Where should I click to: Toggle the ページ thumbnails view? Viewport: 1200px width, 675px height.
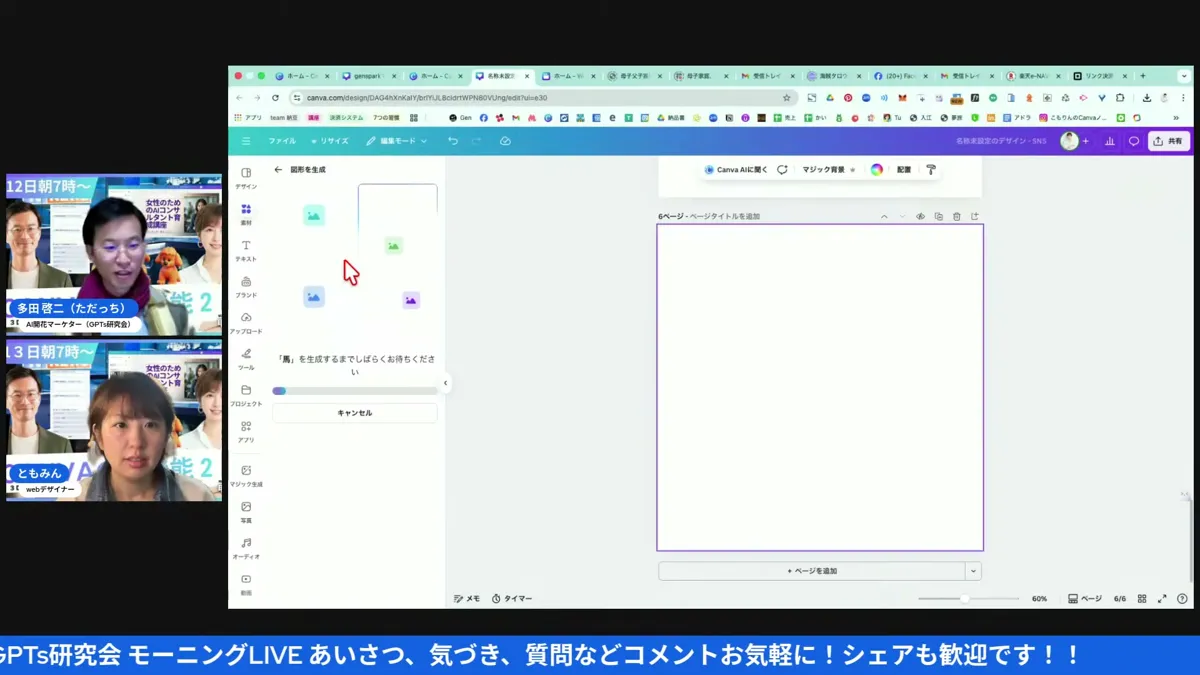pyautogui.click(x=1085, y=599)
